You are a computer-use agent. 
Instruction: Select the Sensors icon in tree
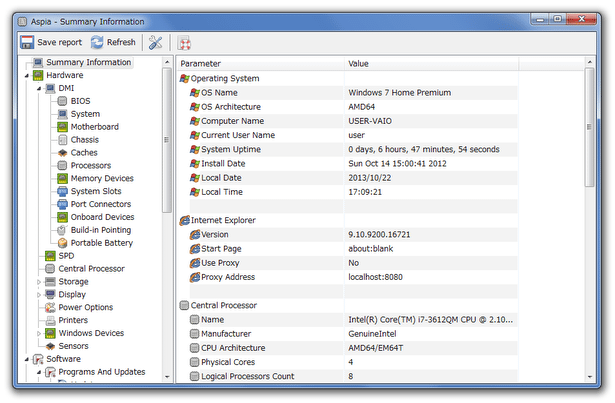[x=50, y=346]
